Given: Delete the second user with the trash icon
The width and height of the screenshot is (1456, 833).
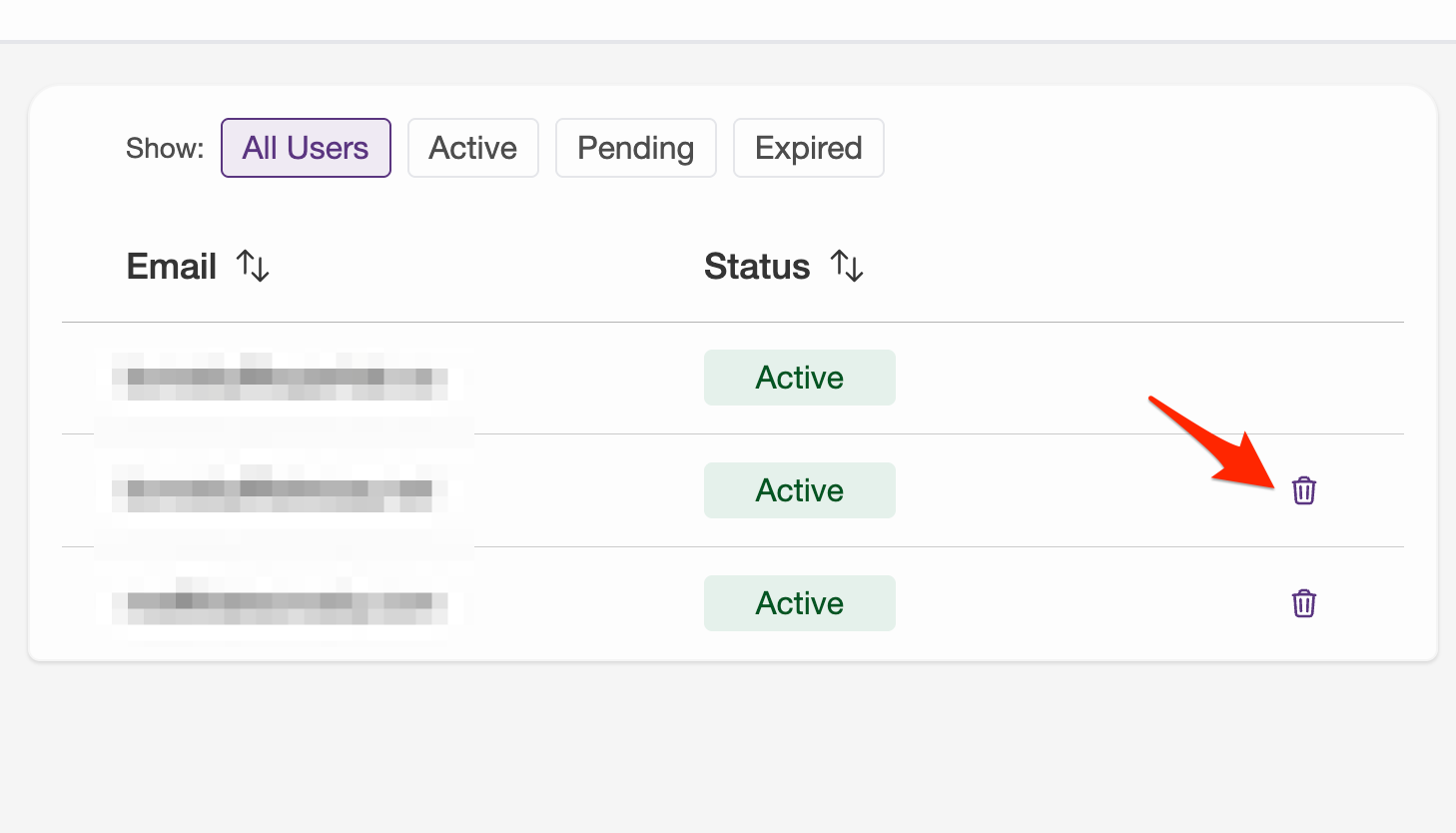Looking at the screenshot, I should pyautogui.click(x=1303, y=490).
